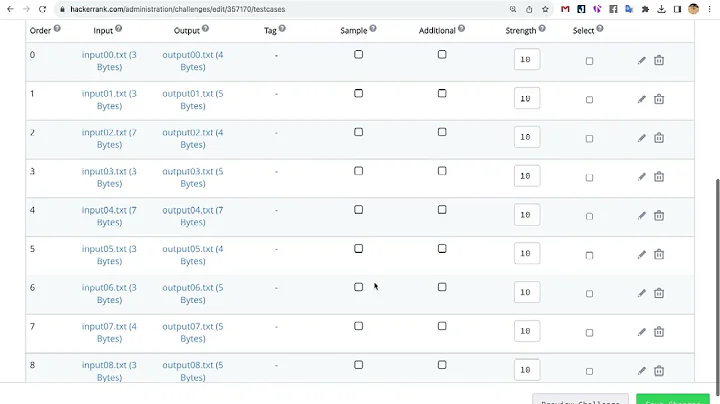Image resolution: width=720 pixels, height=404 pixels.
Task: Click the pencil icon for test case 4
Action: (642, 216)
